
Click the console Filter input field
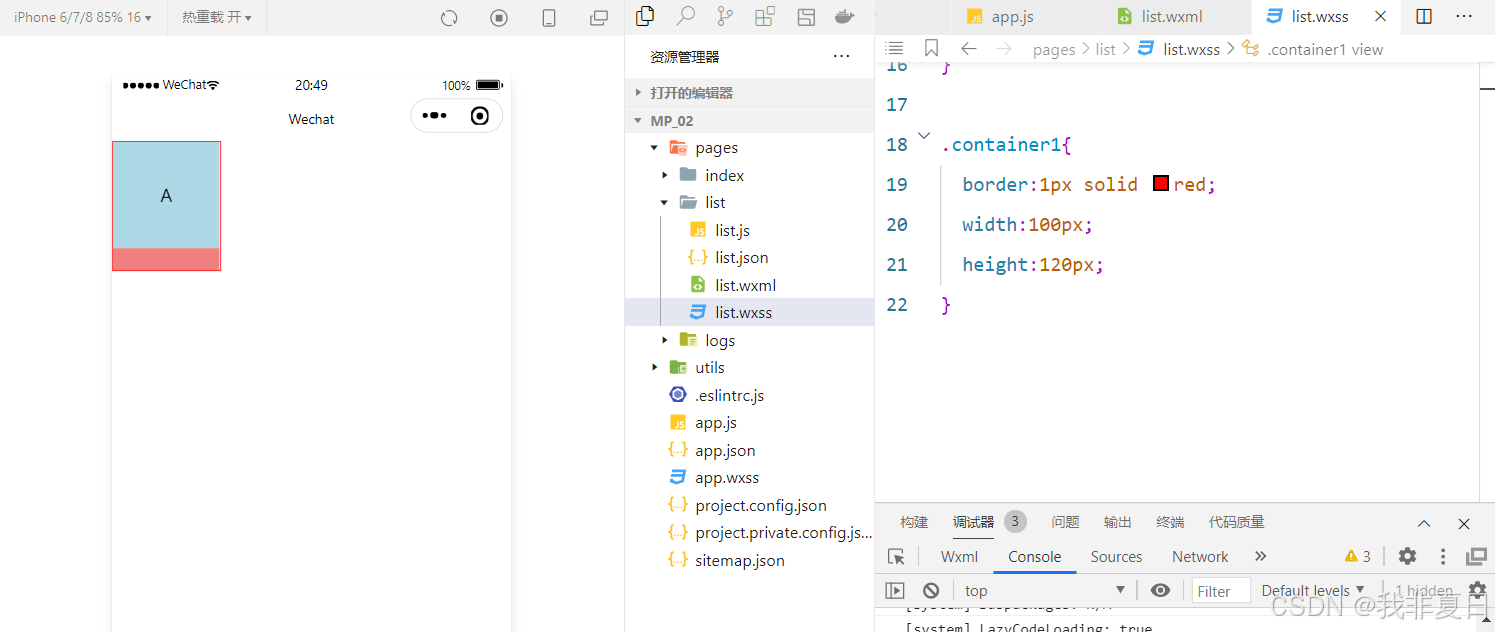point(1221,590)
